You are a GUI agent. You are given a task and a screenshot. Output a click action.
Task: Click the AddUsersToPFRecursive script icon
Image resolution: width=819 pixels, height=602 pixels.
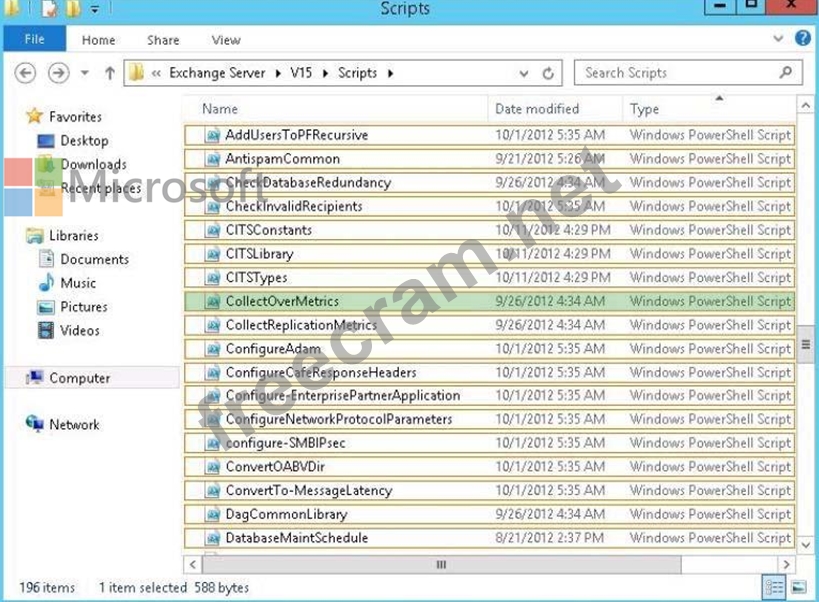coord(213,135)
